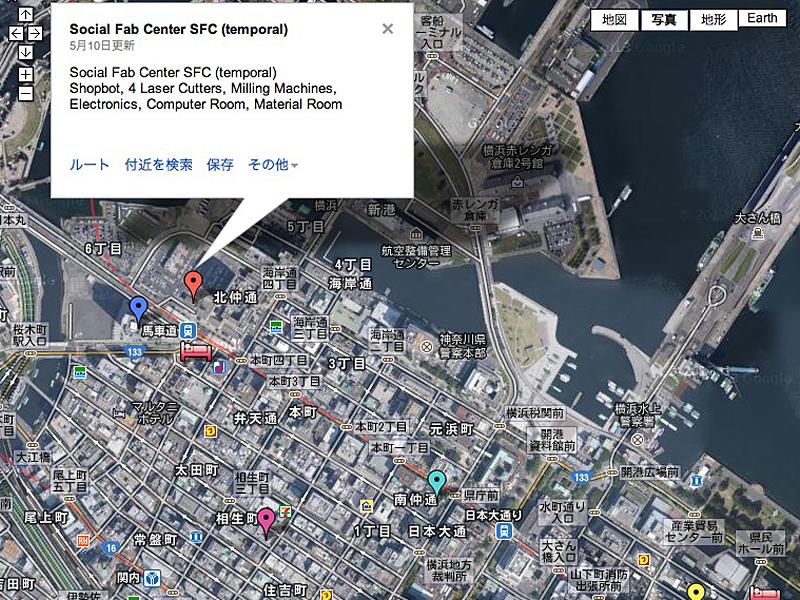
Task: Open ルート directions link
Action: click(x=89, y=164)
